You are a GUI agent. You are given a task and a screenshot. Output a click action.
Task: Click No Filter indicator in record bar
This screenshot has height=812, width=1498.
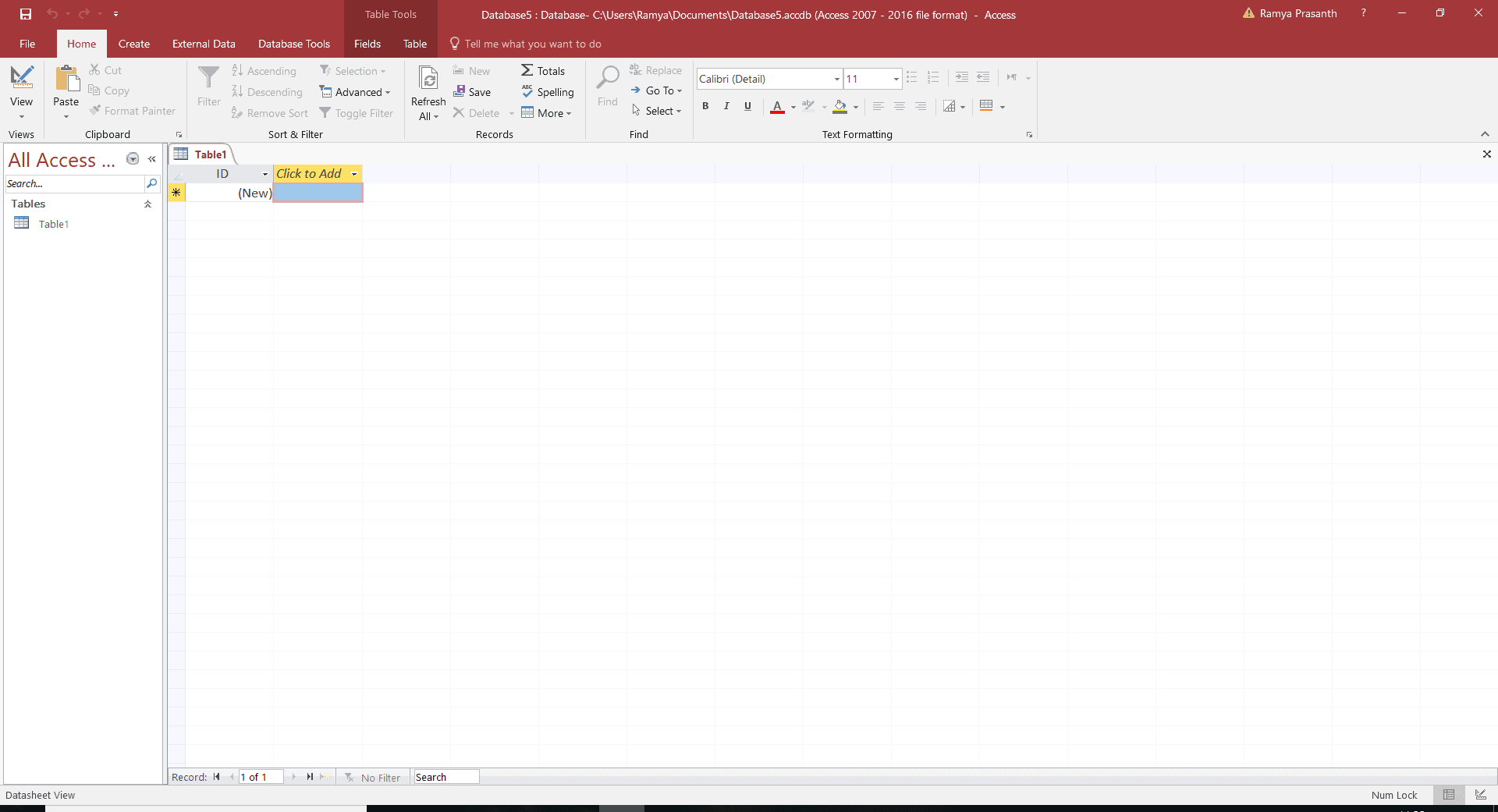pos(373,778)
